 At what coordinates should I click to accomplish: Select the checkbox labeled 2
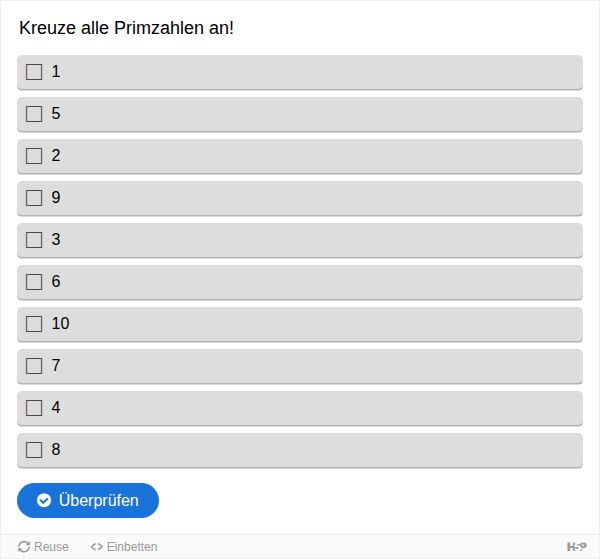pyautogui.click(x=34, y=156)
